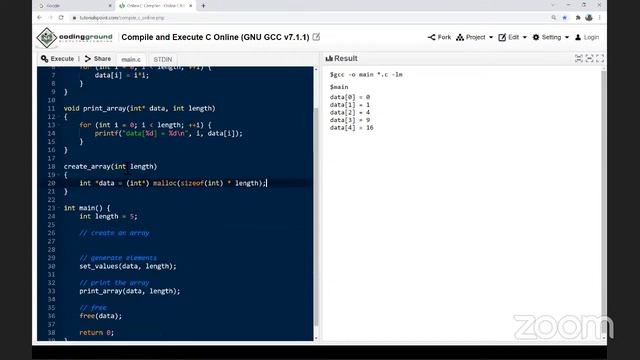
Task: Click the '$main' output line
Action: point(339,87)
